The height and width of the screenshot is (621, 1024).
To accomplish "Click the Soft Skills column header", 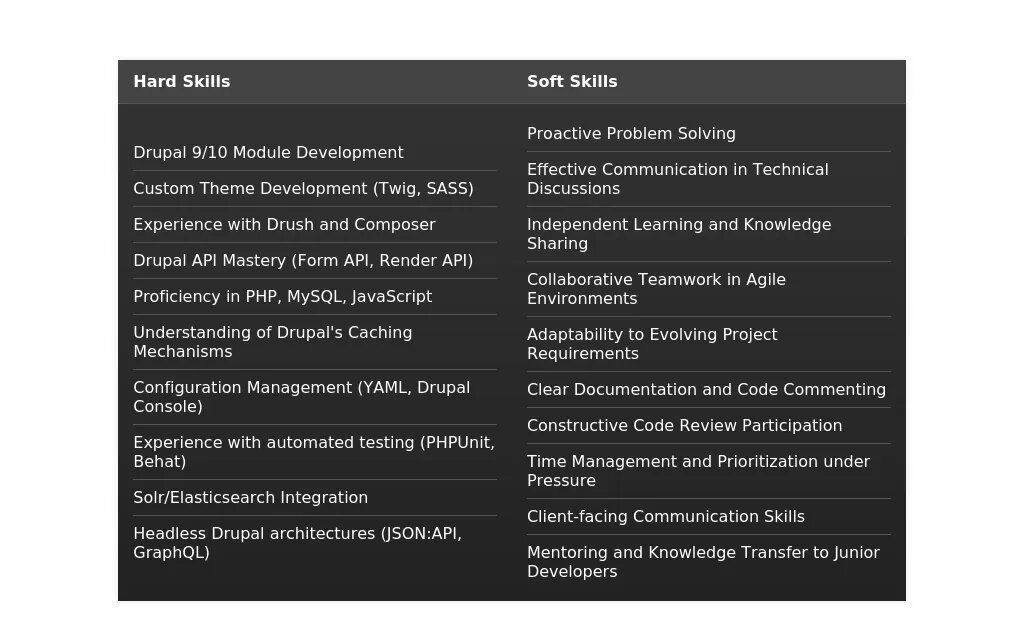I will click(572, 82).
